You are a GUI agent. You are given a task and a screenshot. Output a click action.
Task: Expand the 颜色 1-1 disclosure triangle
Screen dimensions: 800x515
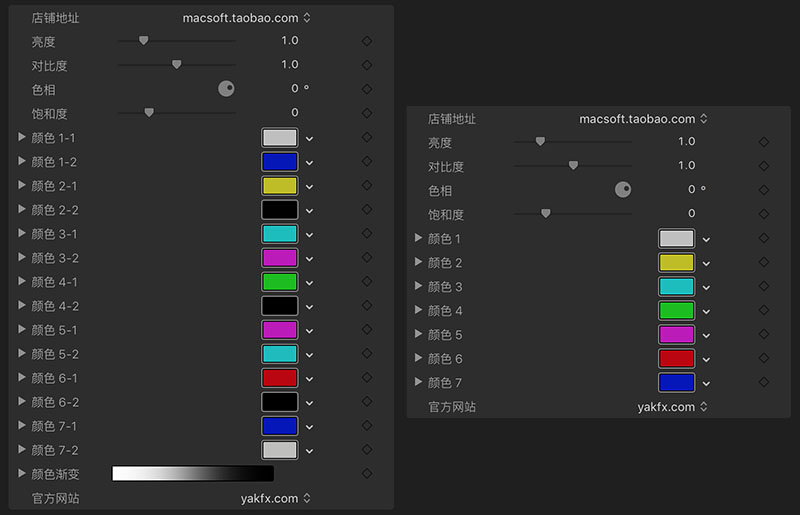21,137
